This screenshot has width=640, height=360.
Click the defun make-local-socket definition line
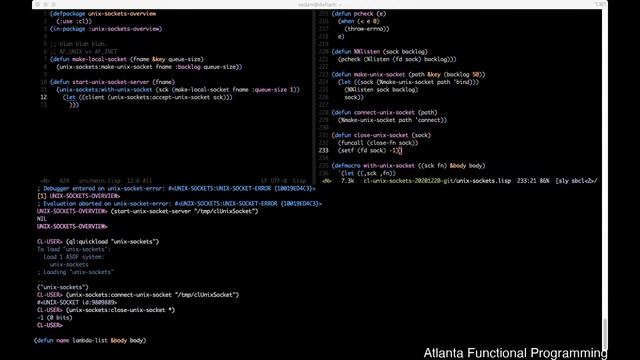click(x=127, y=59)
